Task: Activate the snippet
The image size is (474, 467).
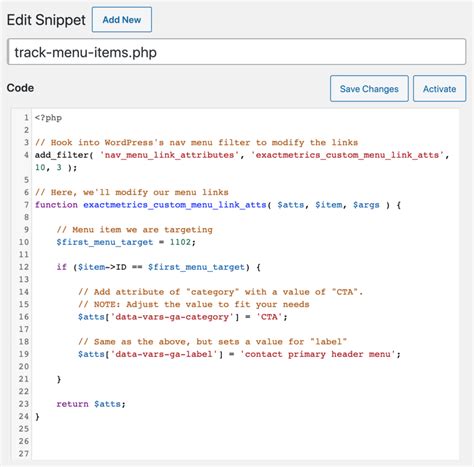Action: point(439,89)
